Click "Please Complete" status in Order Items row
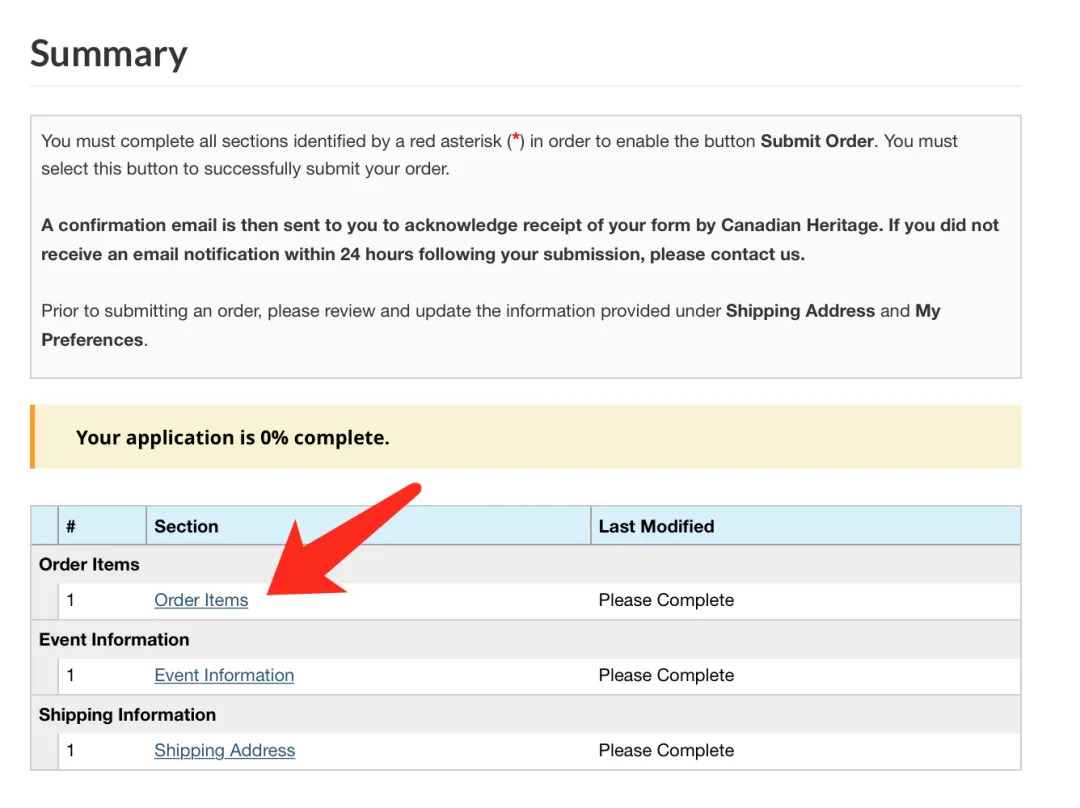The height and width of the screenshot is (808, 1080). point(666,600)
